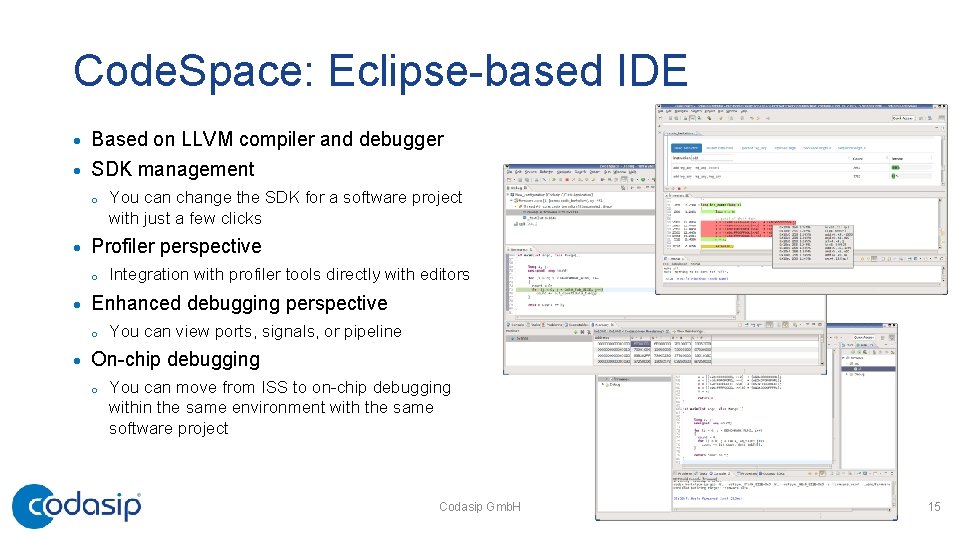The height and width of the screenshot is (540, 960).
Task: Select the highlighted stack frame in Debug view
Action: (579, 212)
